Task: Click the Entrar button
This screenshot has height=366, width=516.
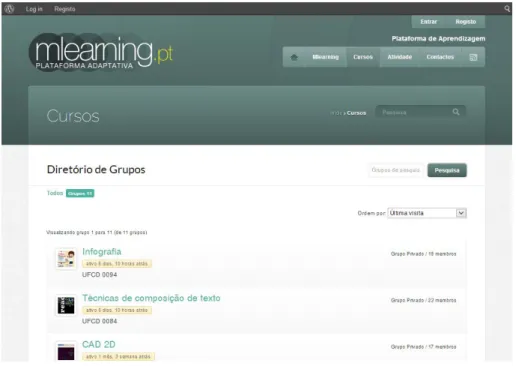Action: pyautogui.click(x=429, y=22)
